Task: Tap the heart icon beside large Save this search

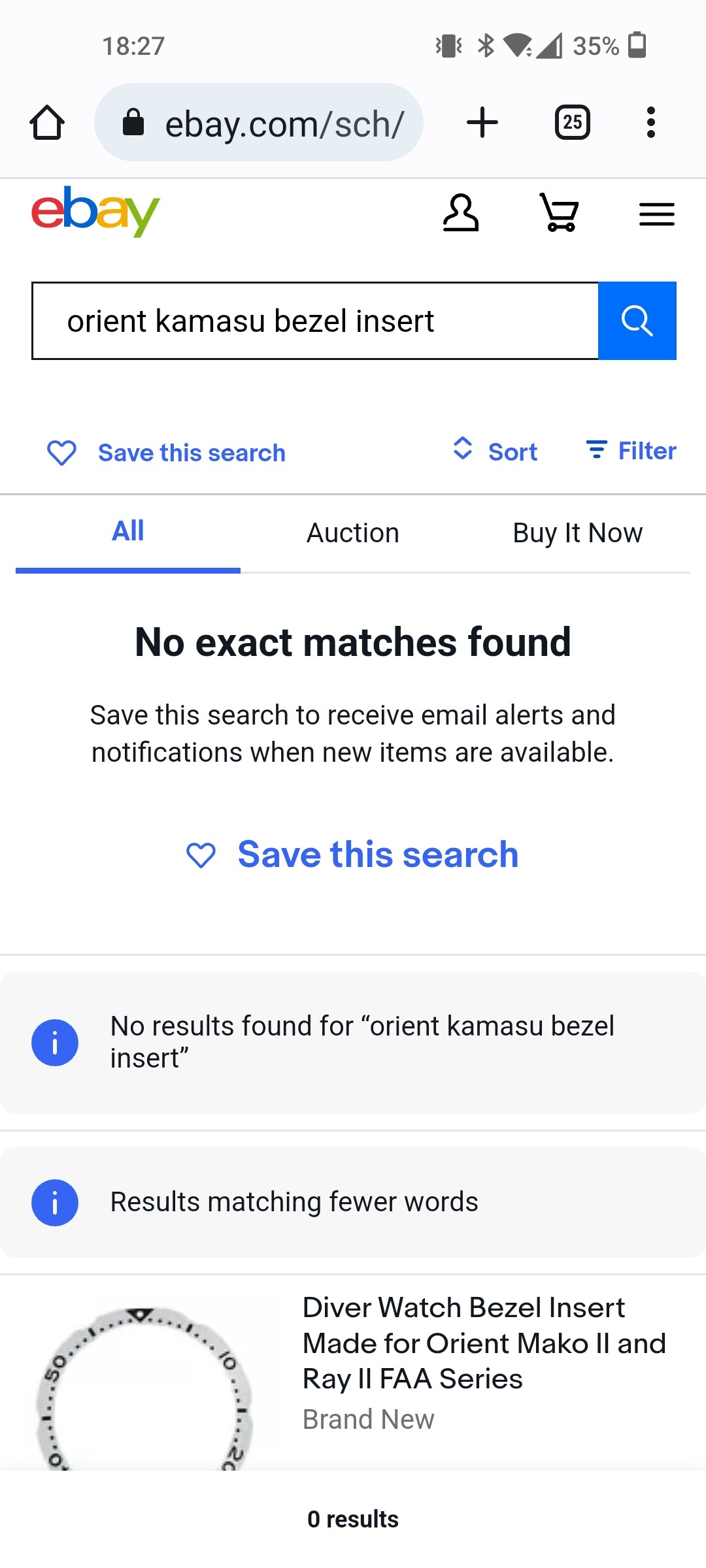Action: [201, 855]
